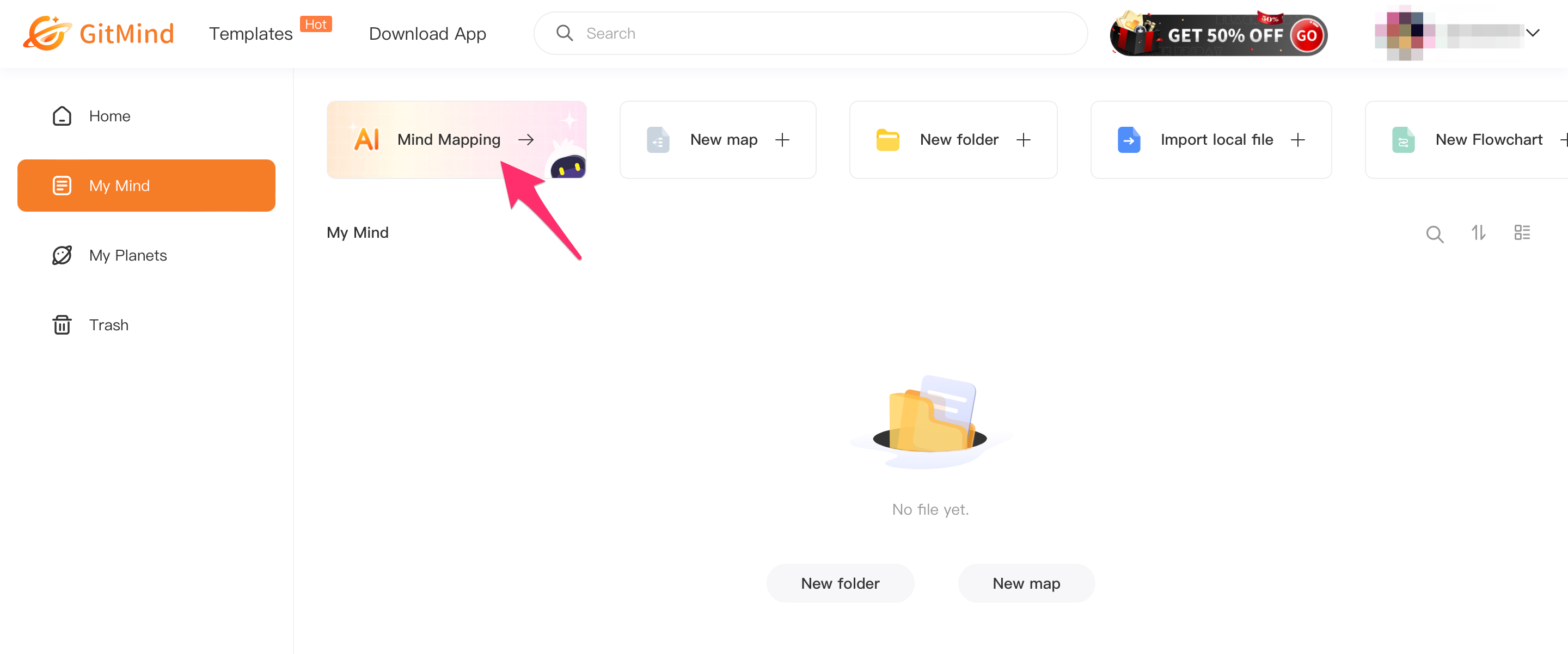Open the Download App link
The height and width of the screenshot is (654, 1568).
pyautogui.click(x=427, y=33)
